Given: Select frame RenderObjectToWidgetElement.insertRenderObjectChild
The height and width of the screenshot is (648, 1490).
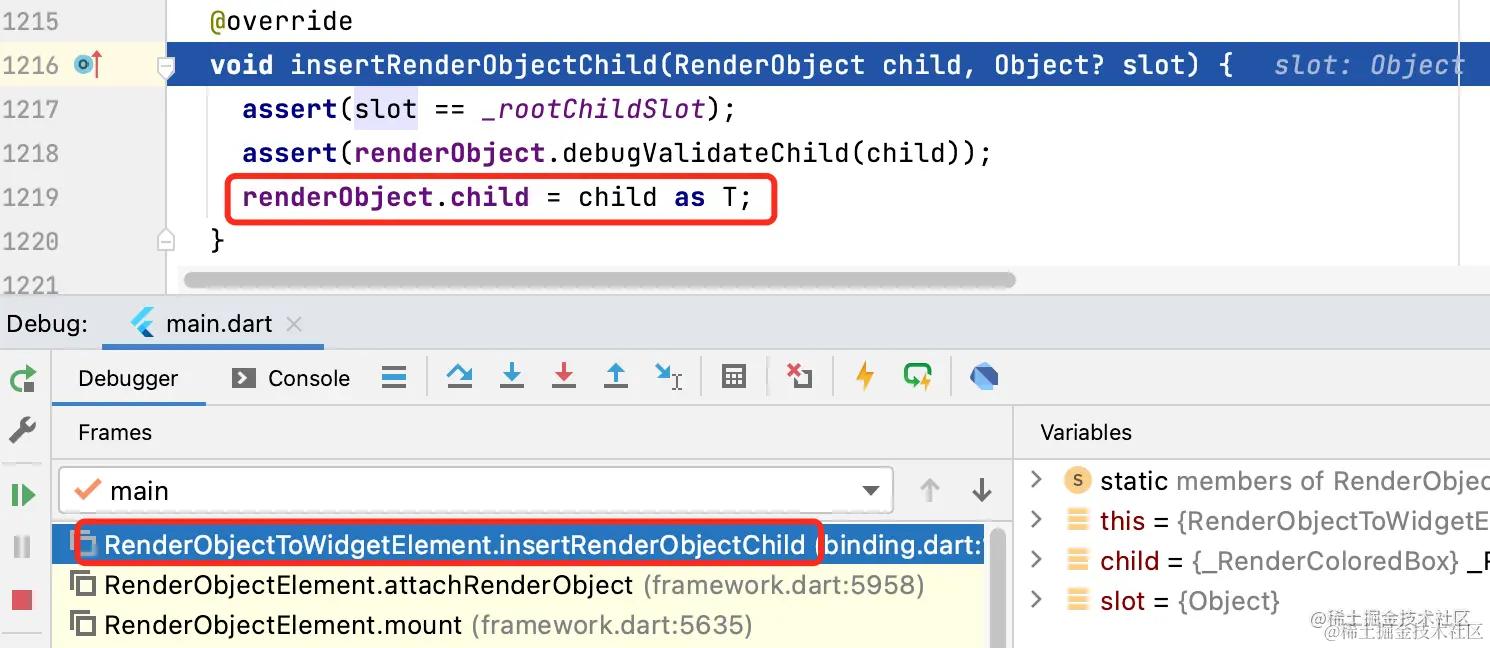Looking at the screenshot, I should click(x=518, y=545).
